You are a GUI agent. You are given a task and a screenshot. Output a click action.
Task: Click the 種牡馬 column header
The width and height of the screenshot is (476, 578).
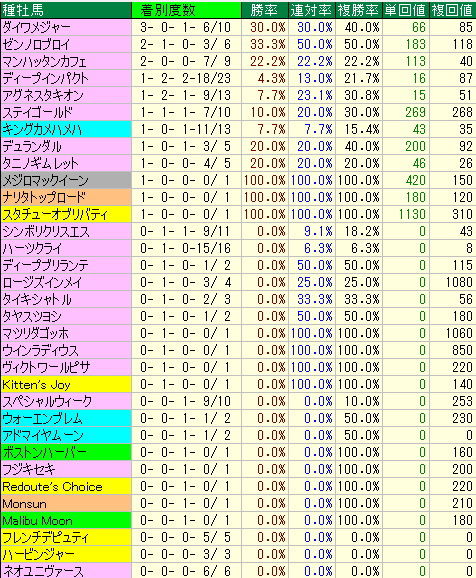pyautogui.click(x=66, y=10)
